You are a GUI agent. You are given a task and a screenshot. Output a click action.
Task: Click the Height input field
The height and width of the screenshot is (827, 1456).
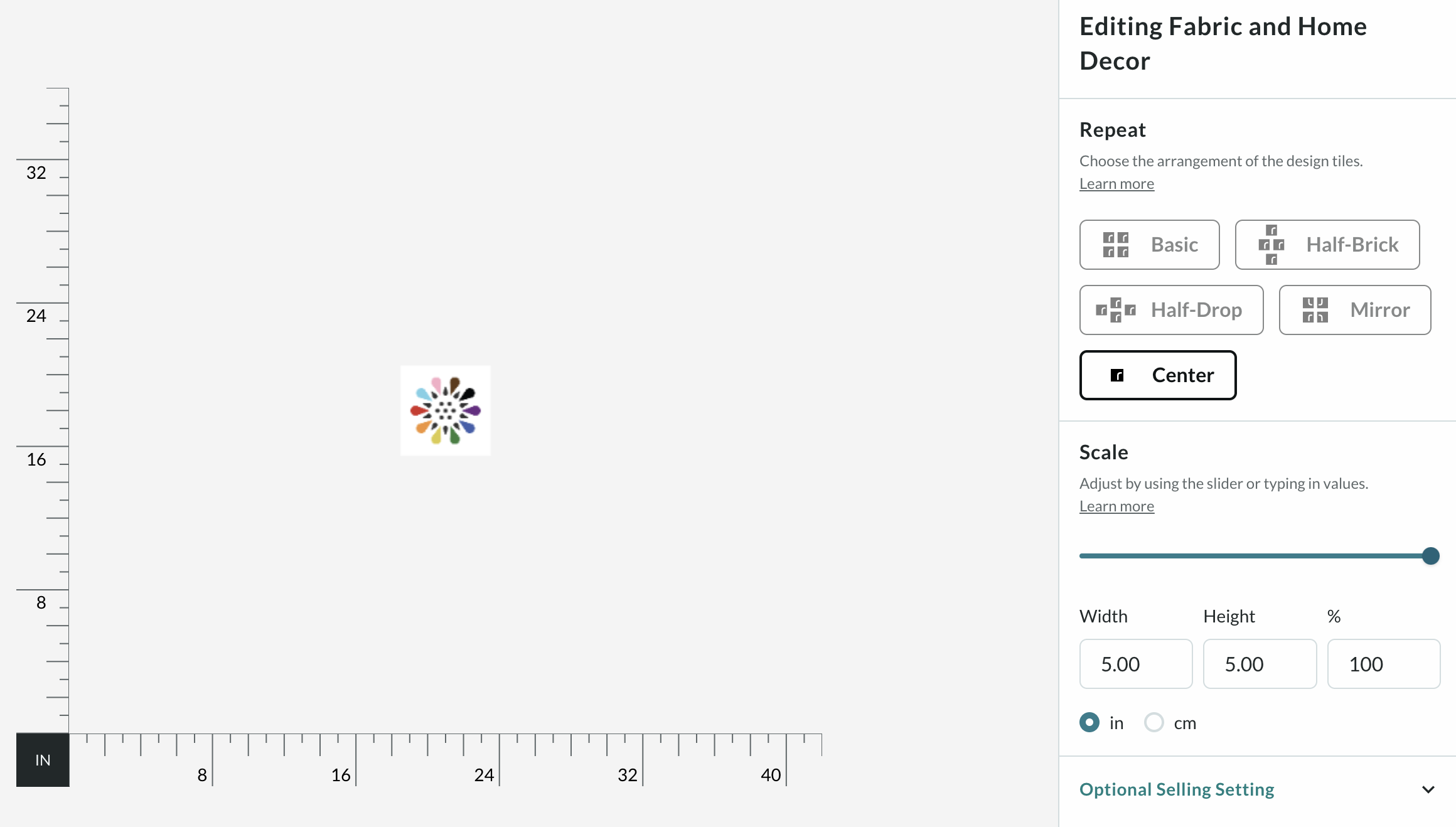click(1260, 664)
